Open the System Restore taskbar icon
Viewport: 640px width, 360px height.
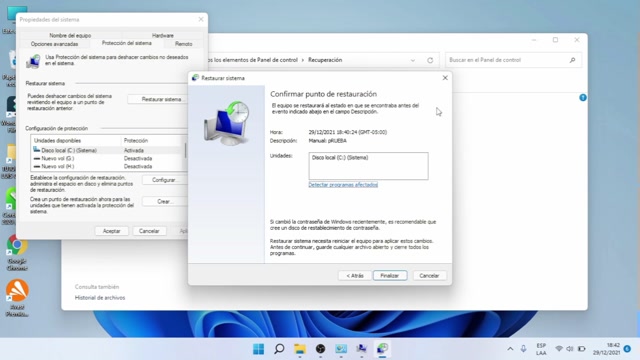[382, 349]
